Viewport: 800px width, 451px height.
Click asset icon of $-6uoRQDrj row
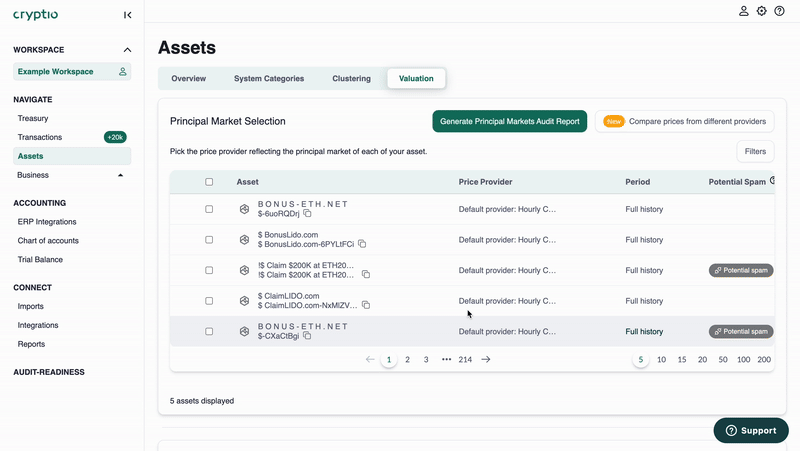pyautogui.click(x=244, y=209)
